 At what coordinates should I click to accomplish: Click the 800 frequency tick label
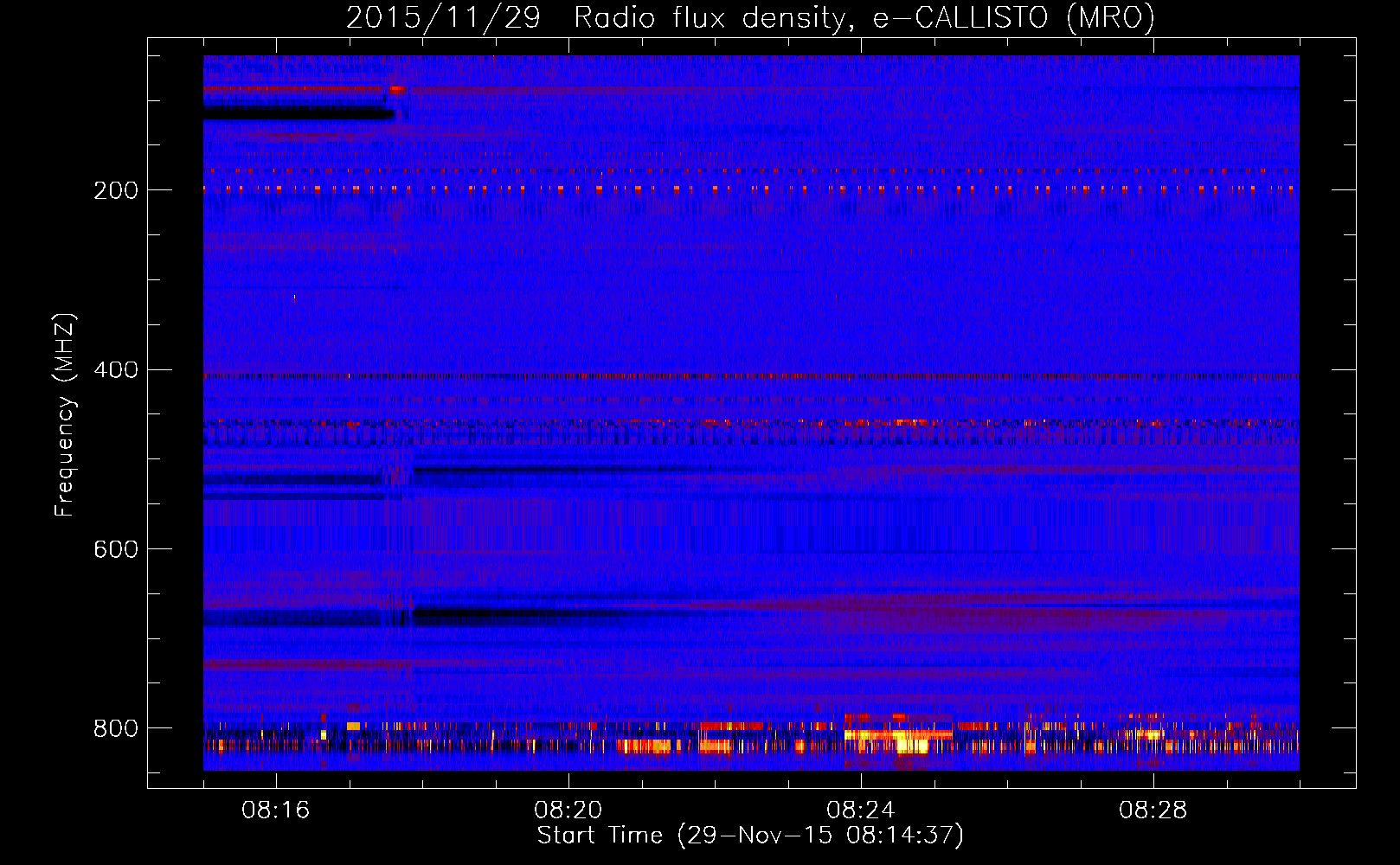[116, 728]
